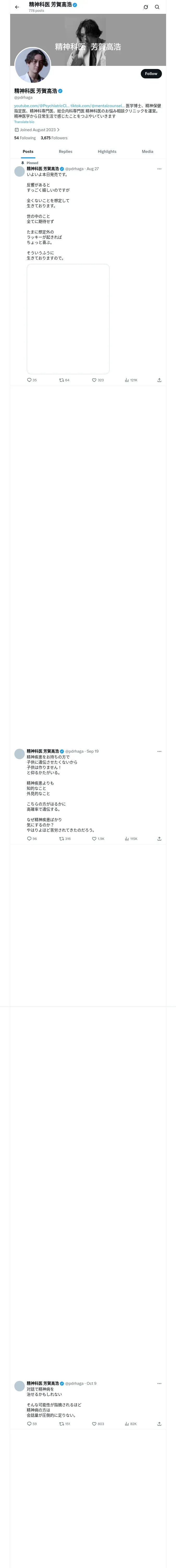Click the Grok refresh-like icon in header

pyautogui.click(x=146, y=7)
